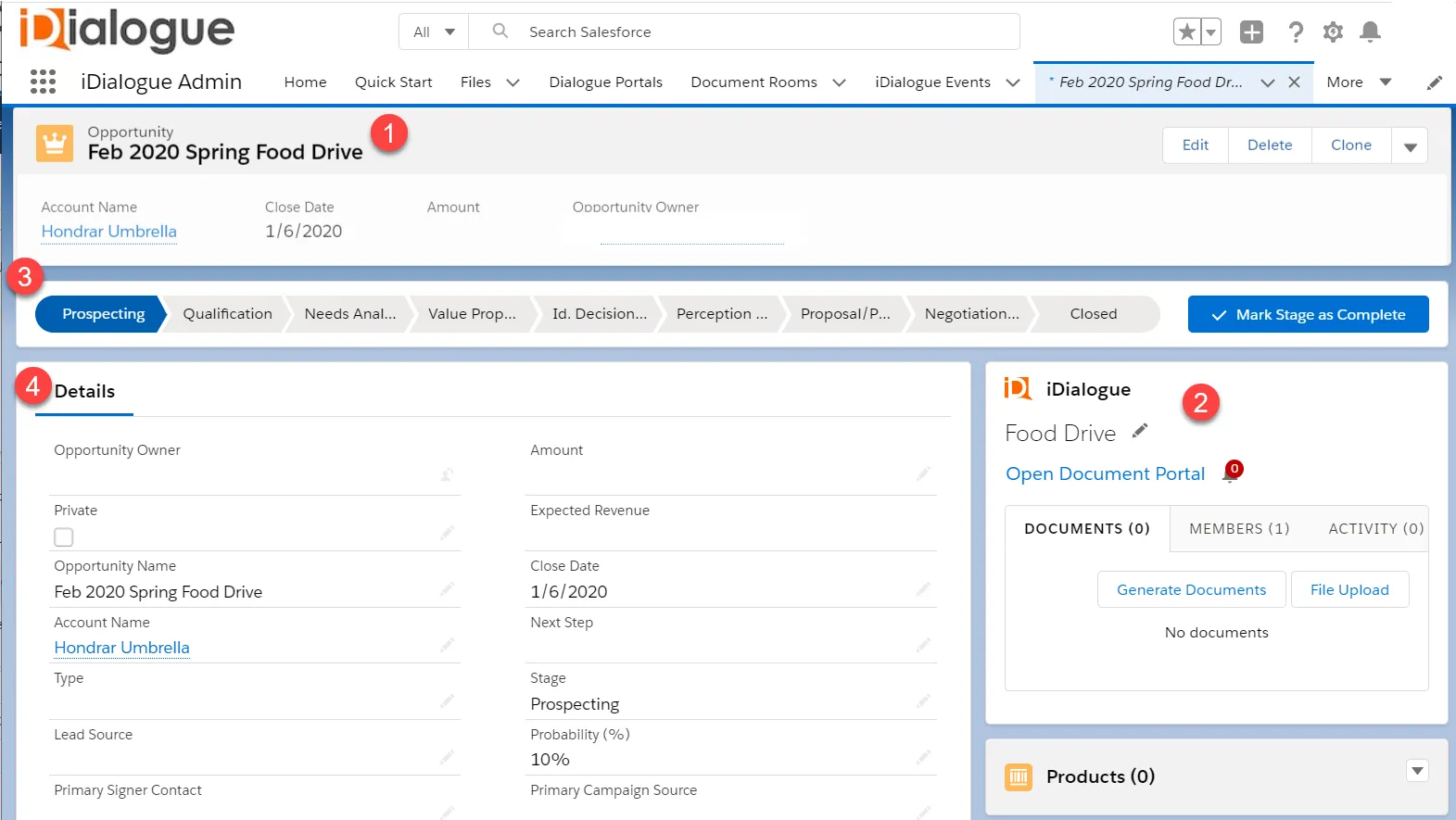Image resolution: width=1456 pixels, height=820 pixels.
Task: Click the Search Salesforce field
Action: 744,32
